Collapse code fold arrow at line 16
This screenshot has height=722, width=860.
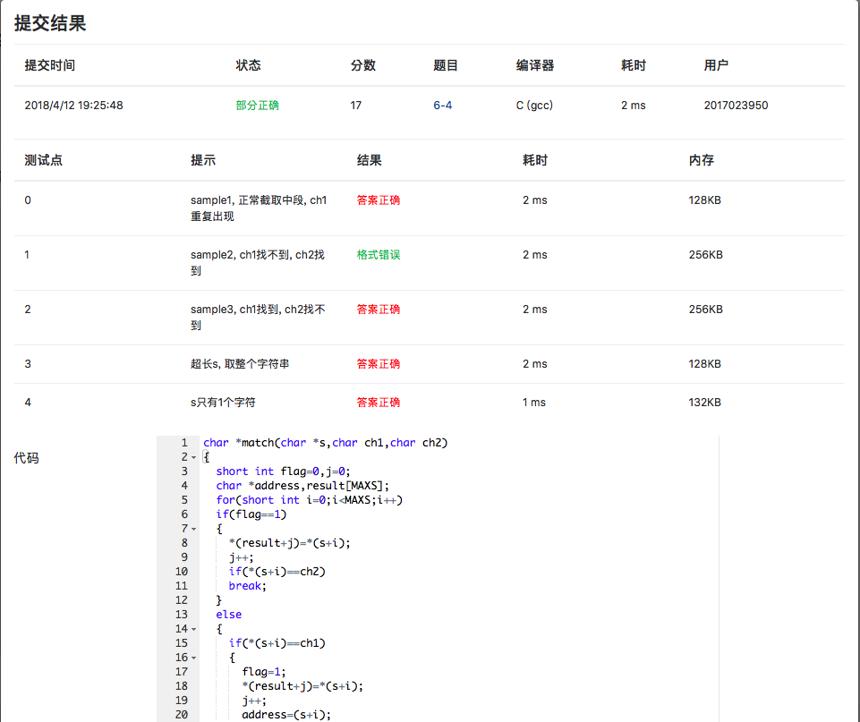[194, 657]
